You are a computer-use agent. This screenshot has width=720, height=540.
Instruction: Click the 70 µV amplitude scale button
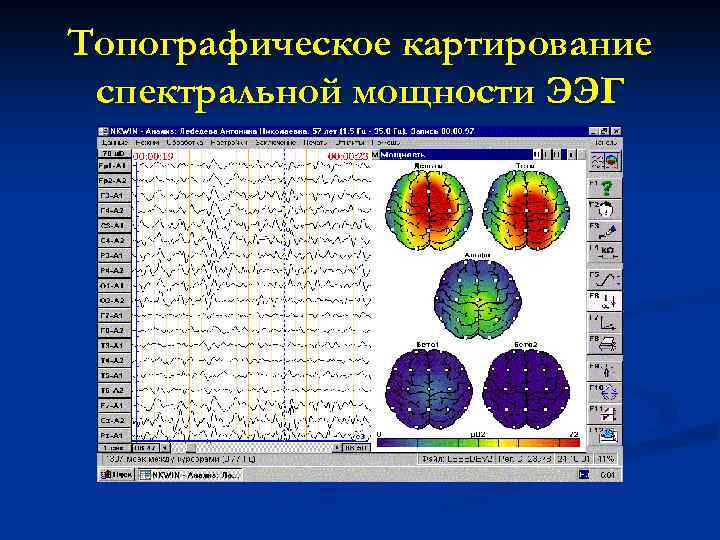[x=114, y=153]
